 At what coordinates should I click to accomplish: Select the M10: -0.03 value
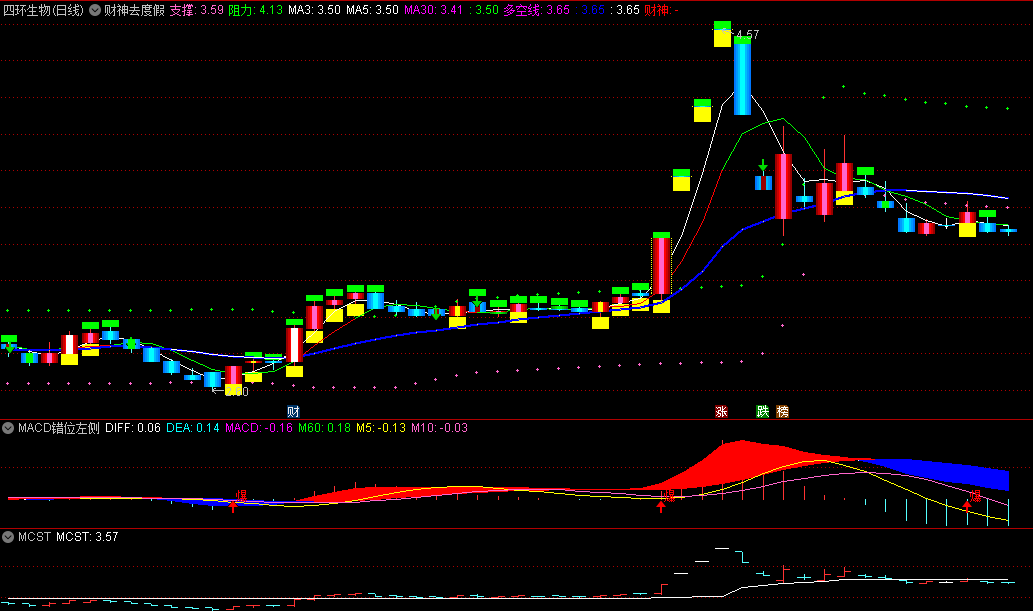[x=439, y=428]
